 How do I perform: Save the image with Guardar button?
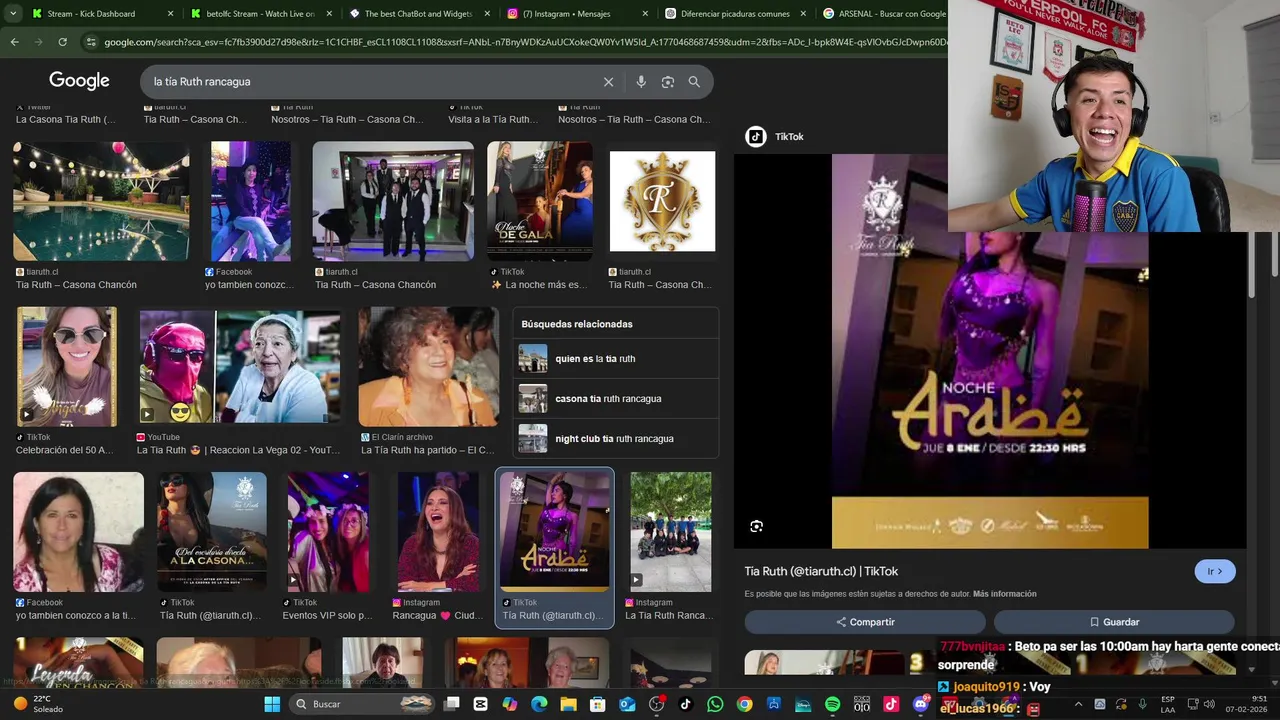tap(1114, 622)
